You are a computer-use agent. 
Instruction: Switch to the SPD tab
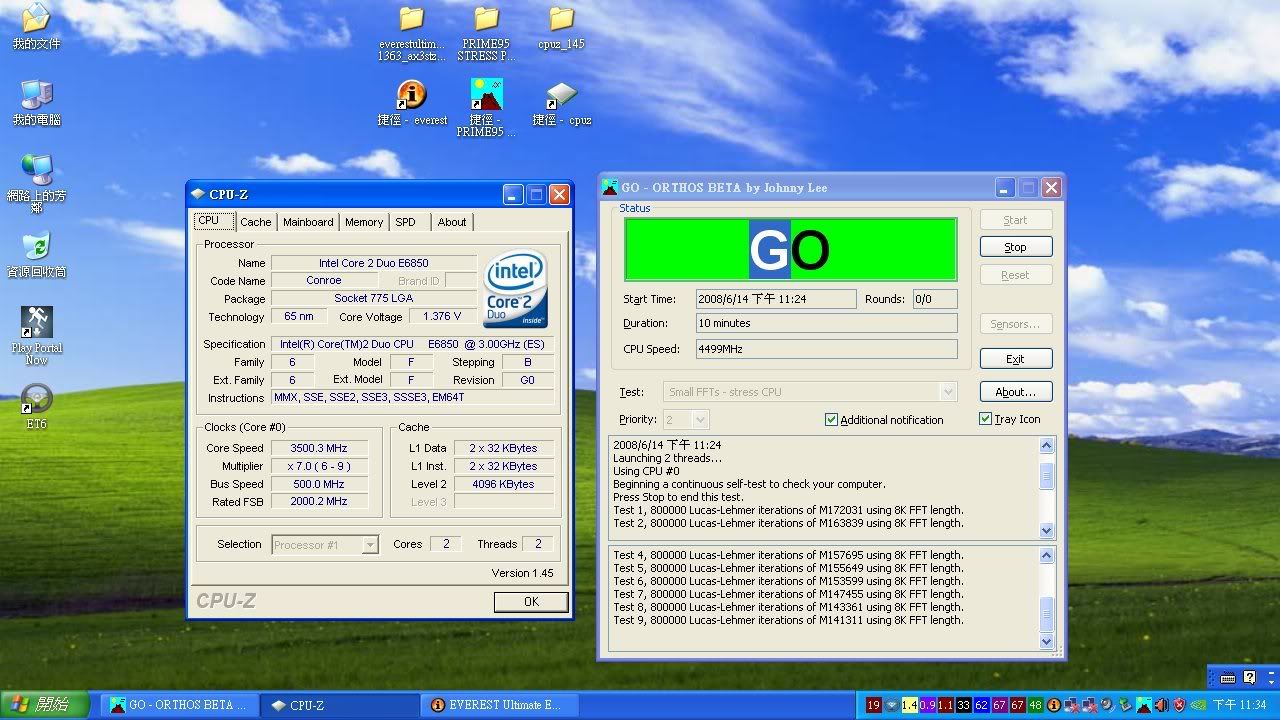[x=409, y=222]
